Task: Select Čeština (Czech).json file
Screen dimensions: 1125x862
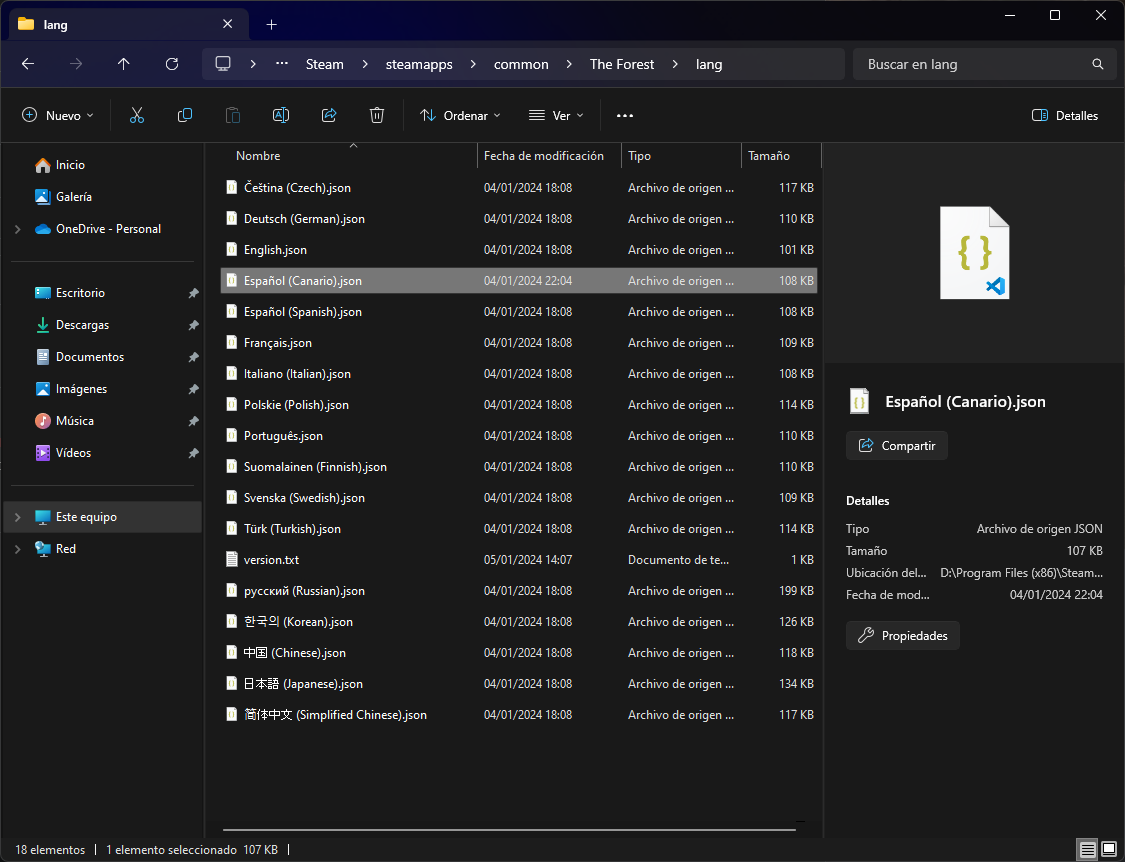Action: [519, 188]
